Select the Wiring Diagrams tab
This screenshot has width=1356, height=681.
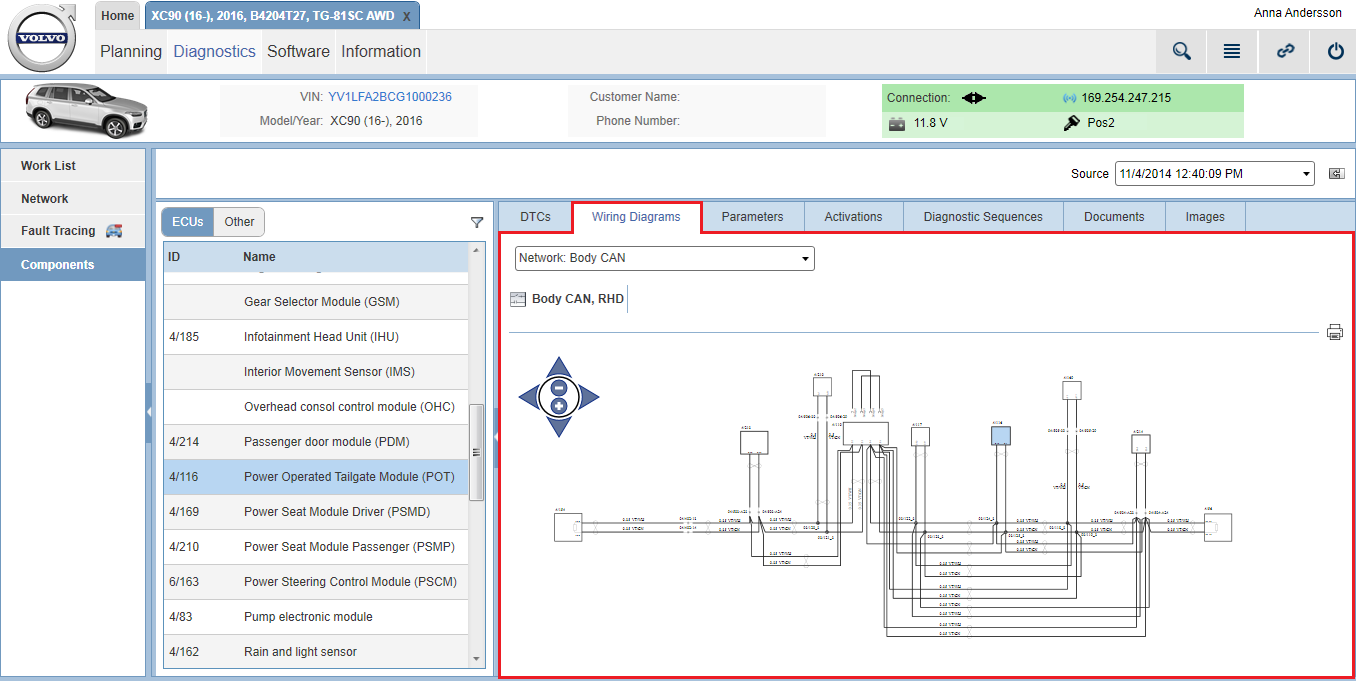636,217
